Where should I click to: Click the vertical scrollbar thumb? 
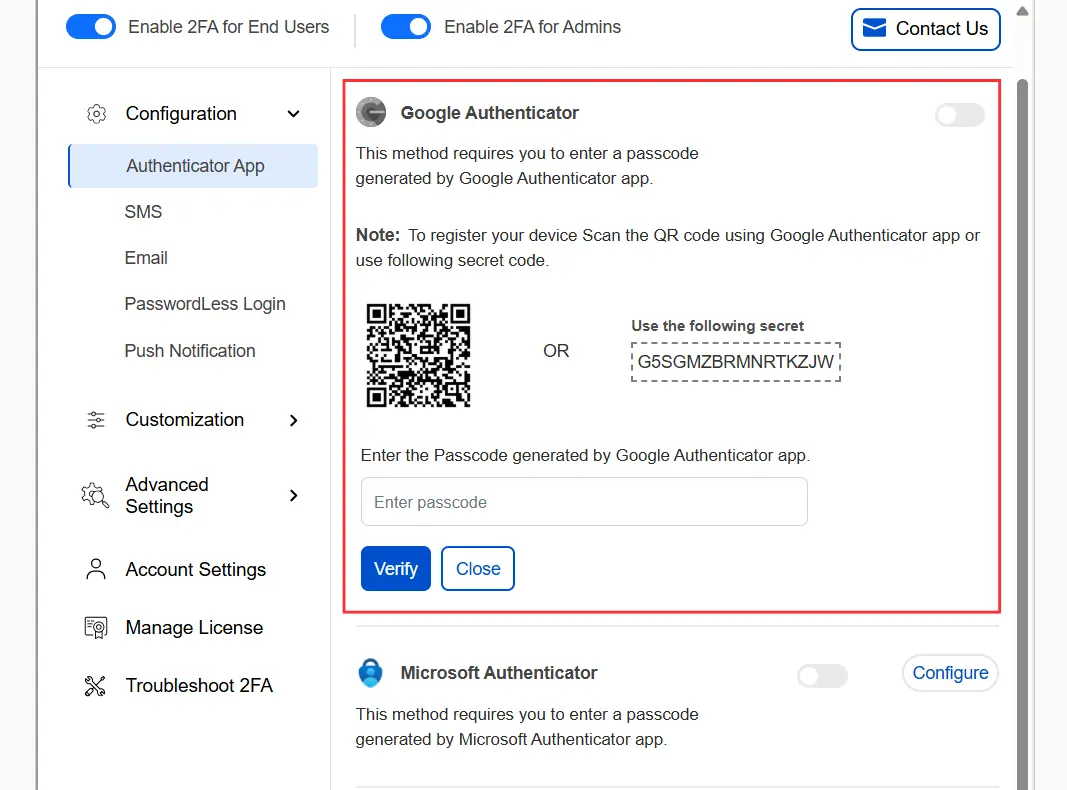[x=1022, y=435]
